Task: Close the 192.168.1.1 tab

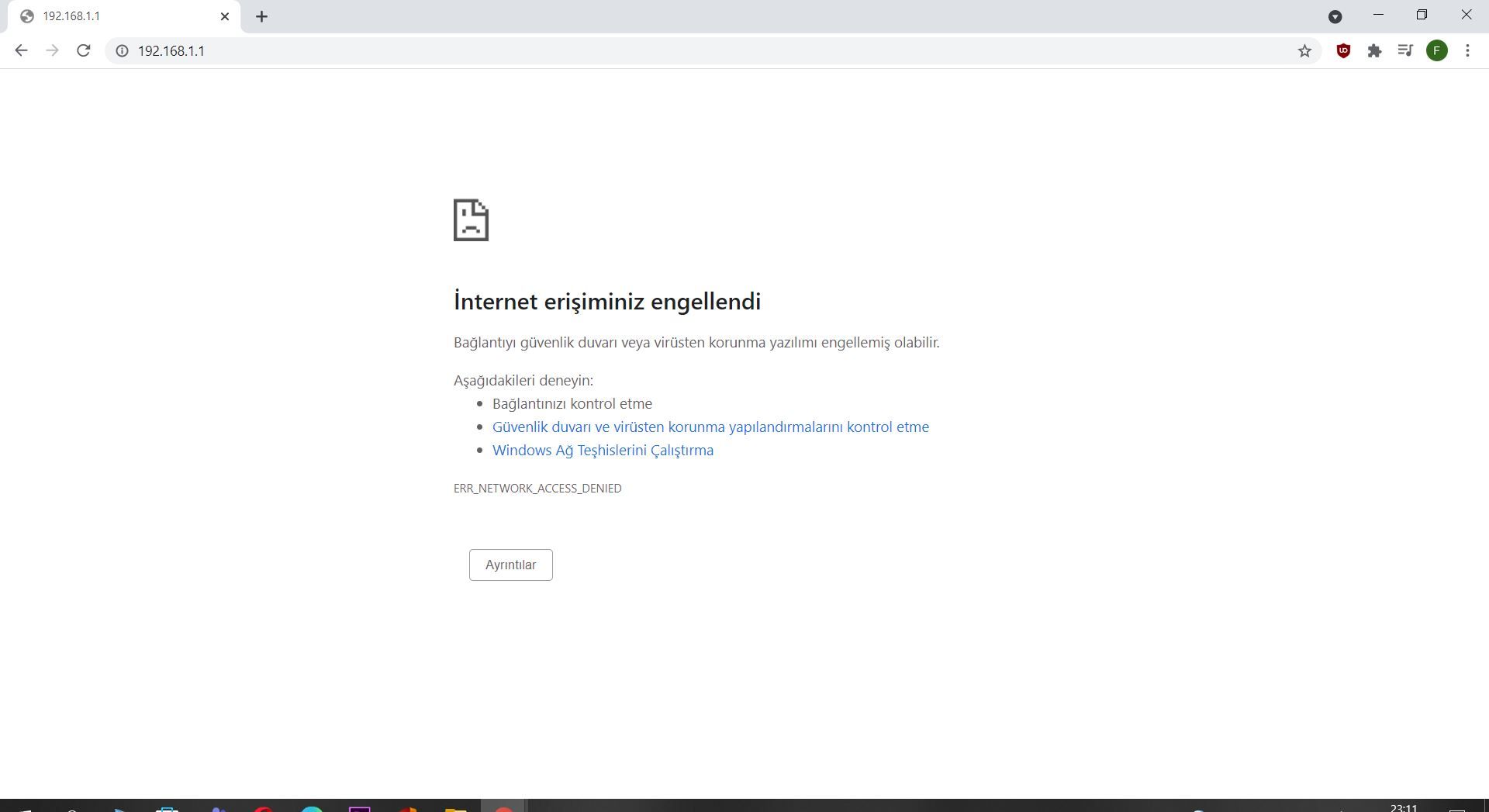Action: click(225, 16)
